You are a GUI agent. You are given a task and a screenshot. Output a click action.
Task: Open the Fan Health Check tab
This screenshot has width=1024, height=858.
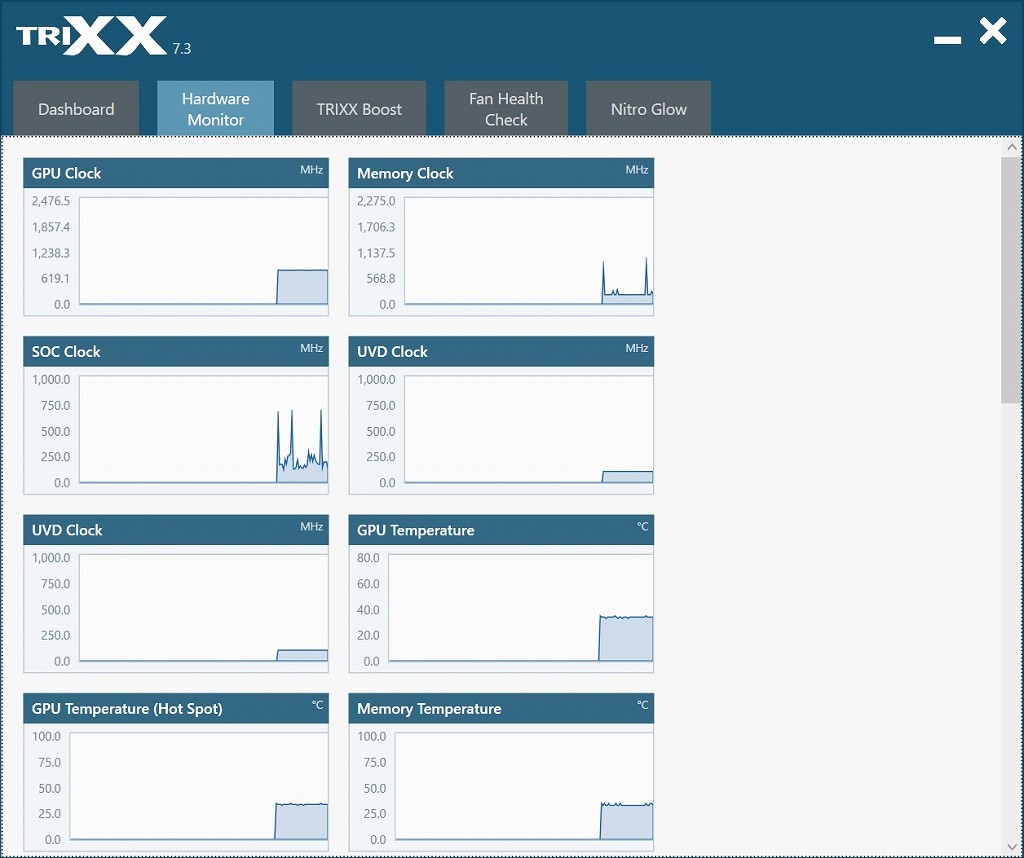(506, 109)
